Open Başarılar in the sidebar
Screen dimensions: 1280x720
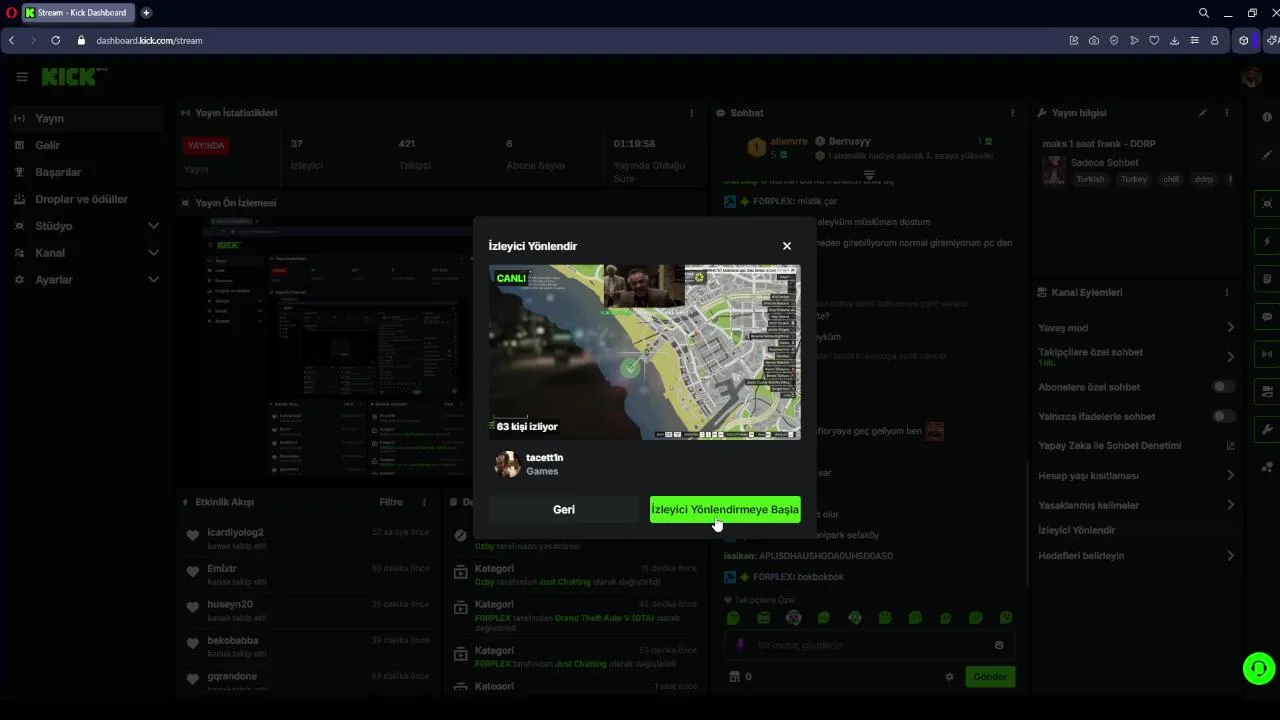85,172
